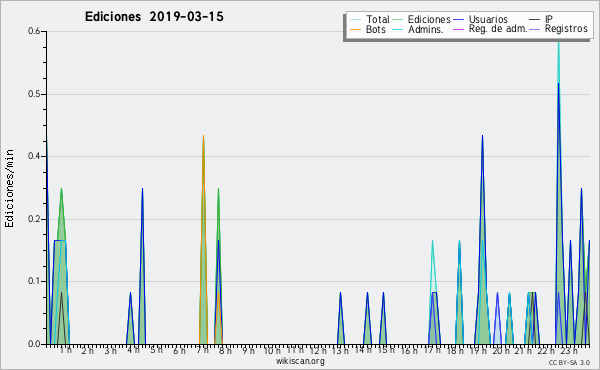This screenshot has width=600, height=370.
Task: Click the '4 h' x-axis label
Action: (x=133, y=350)
